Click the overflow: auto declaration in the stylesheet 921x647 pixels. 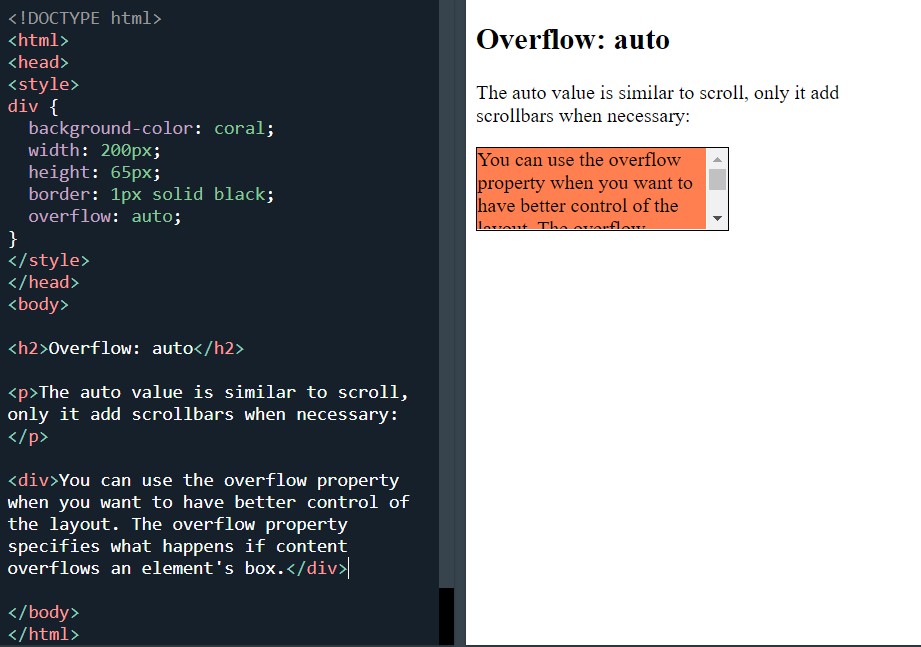[x=105, y=216]
